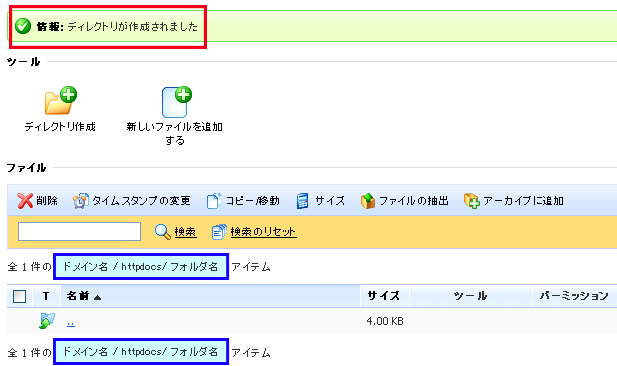Click the 削除 toolbar label
The image size is (617, 366).
click(47, 201)
